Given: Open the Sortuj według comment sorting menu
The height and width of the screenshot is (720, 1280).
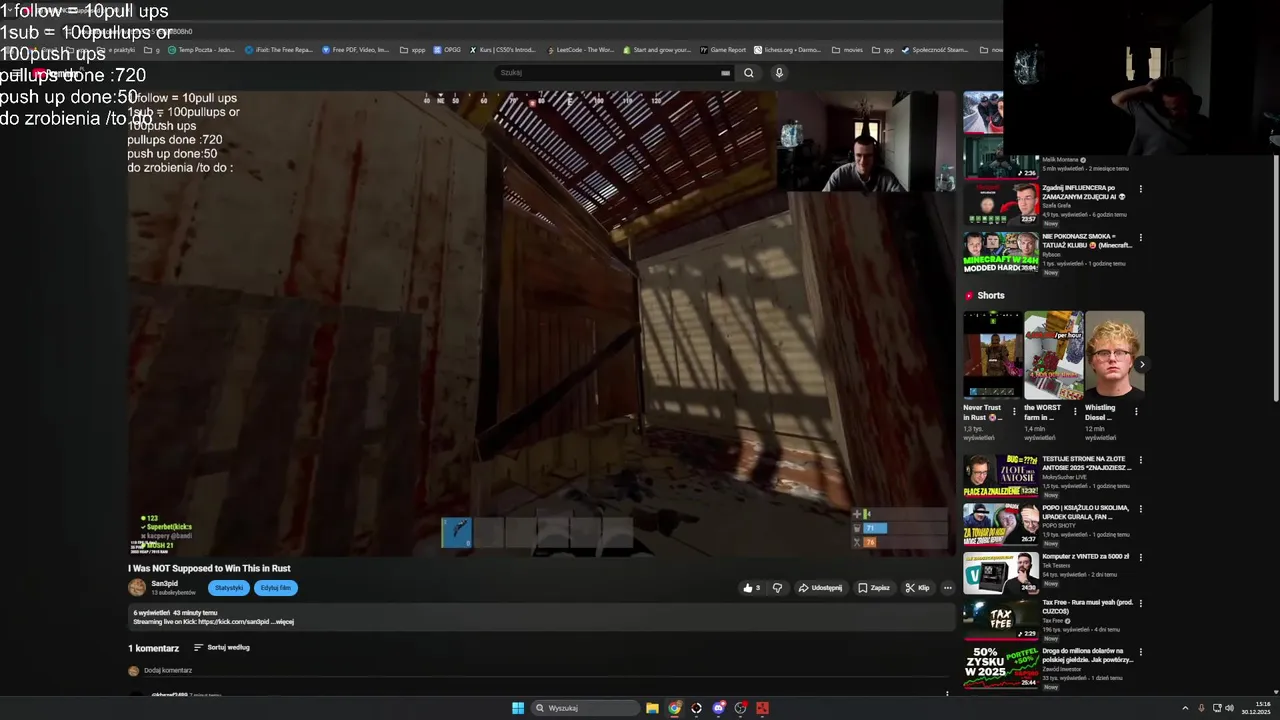Looking at the screenshot, I should point(222,648).
